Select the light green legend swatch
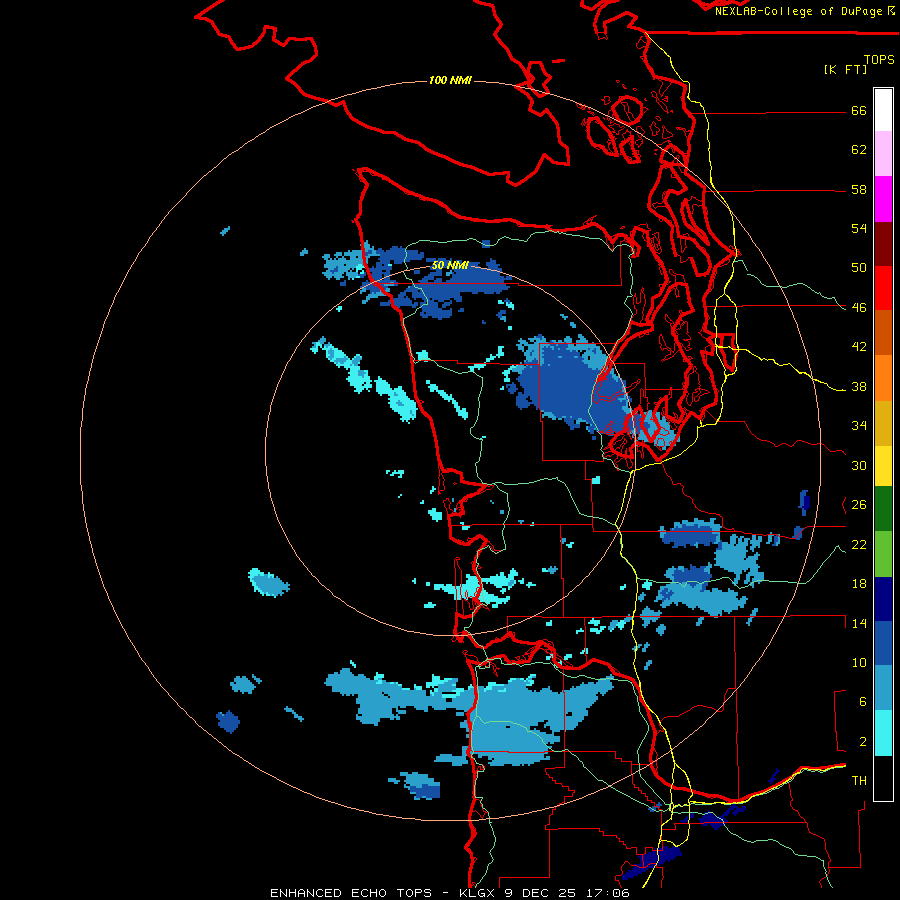The height and width of the screenshot is (900, 900). (x=883, y=554)
